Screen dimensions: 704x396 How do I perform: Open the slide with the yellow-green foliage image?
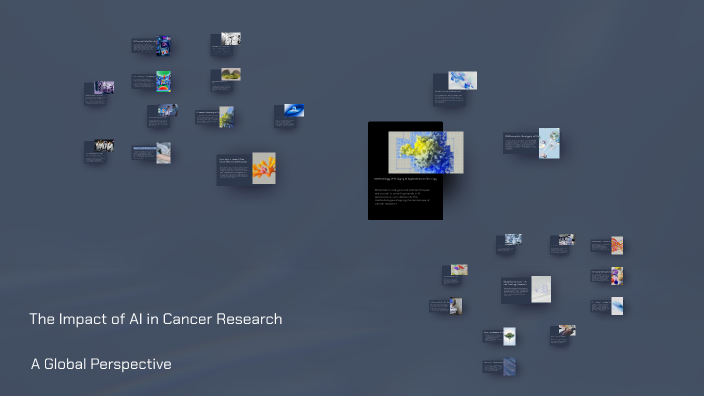click(215, 117)
